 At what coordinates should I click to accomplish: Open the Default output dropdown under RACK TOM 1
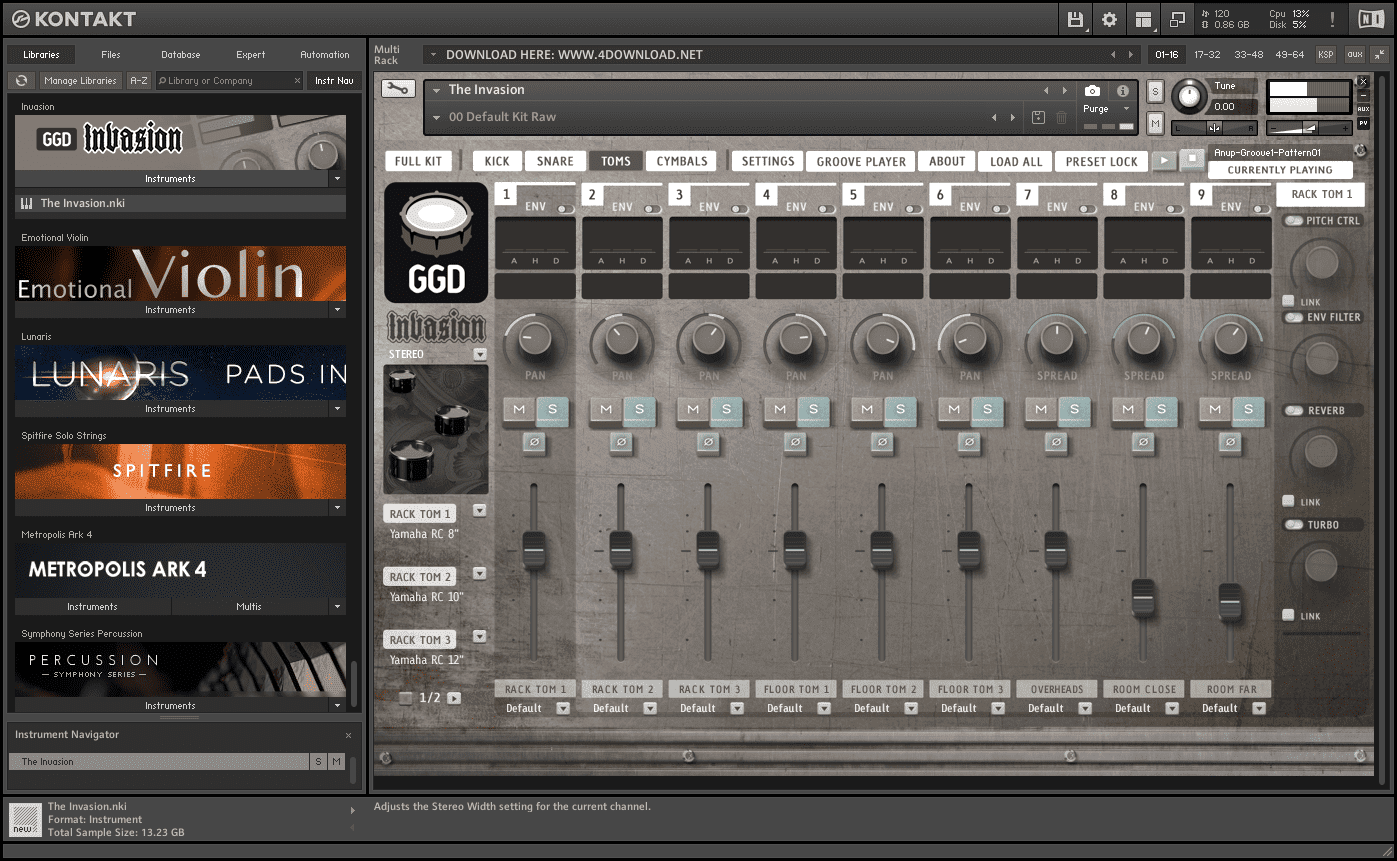click(563, 708)
